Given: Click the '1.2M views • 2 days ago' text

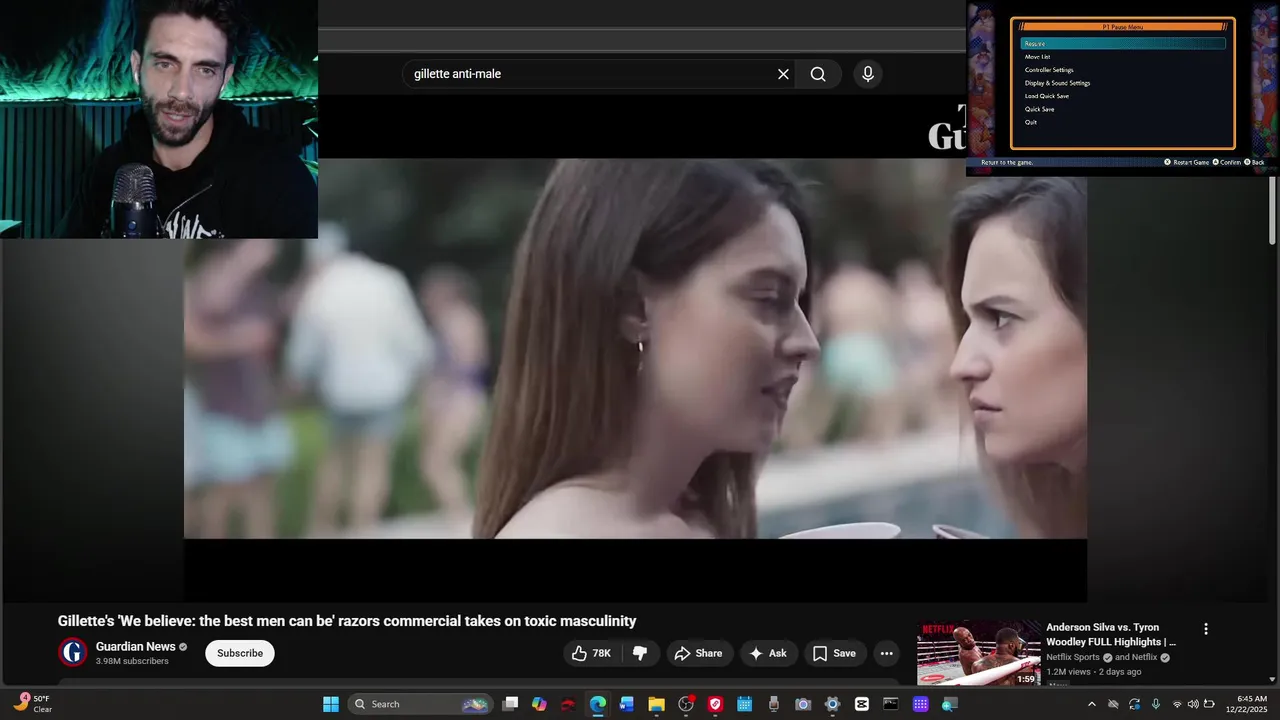Looking at the screenshot, I should tap(1094, 672).
